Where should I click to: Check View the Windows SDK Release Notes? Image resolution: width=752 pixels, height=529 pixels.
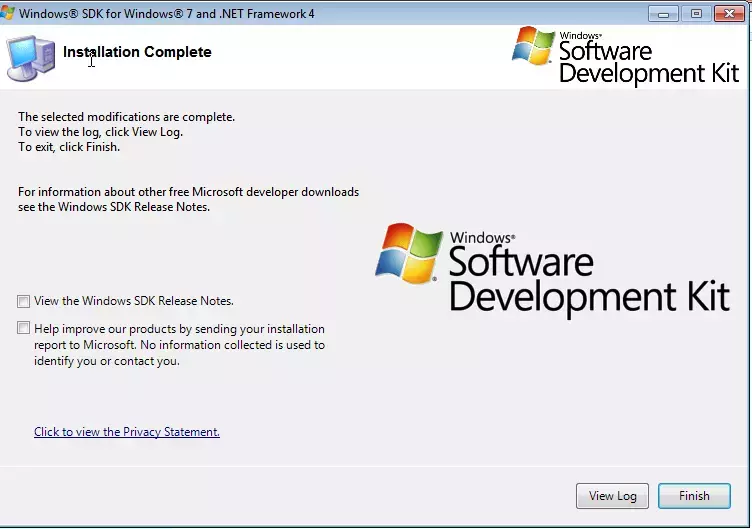point(23,301)
